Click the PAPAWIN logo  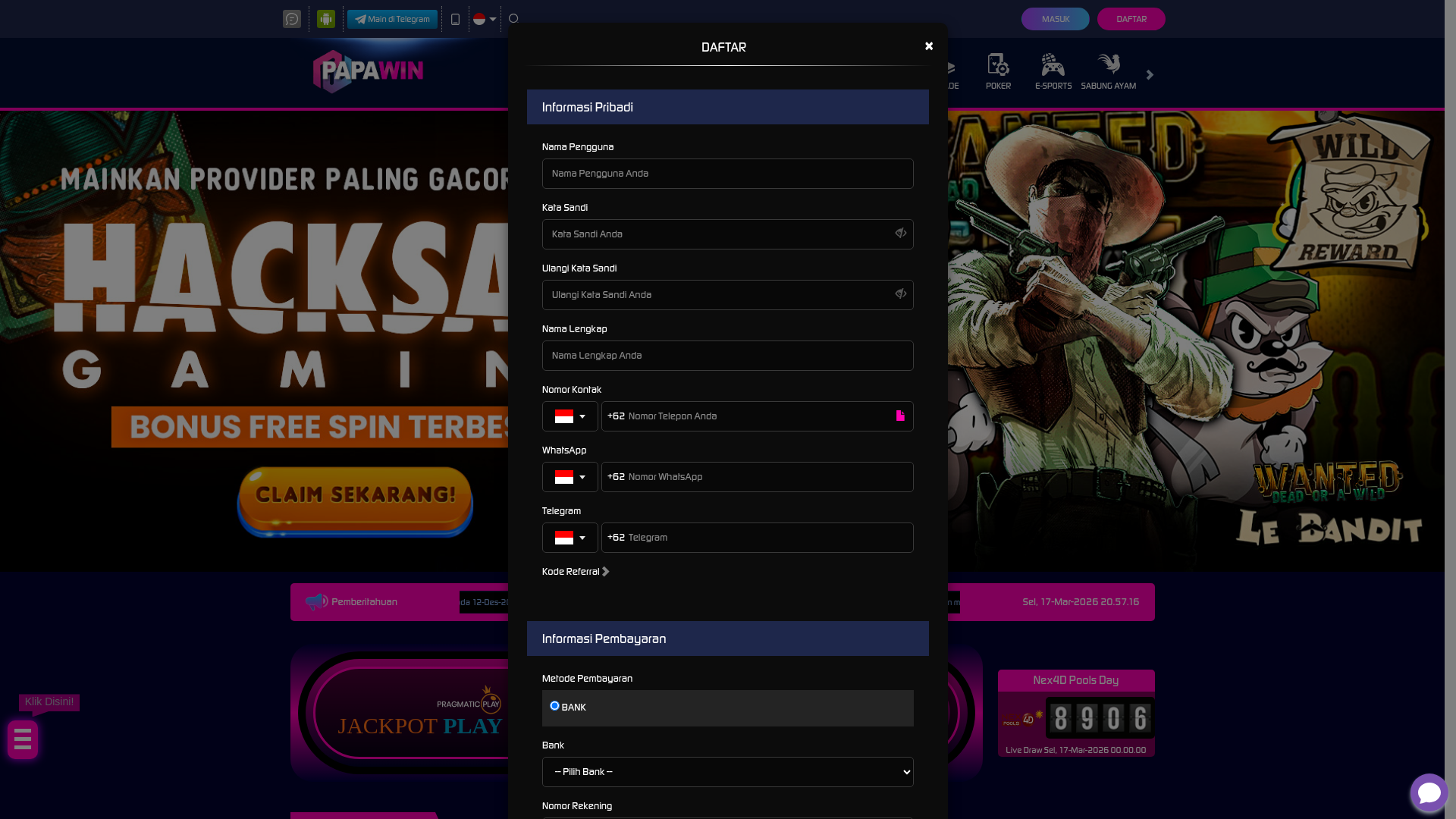tap(369, 72)
